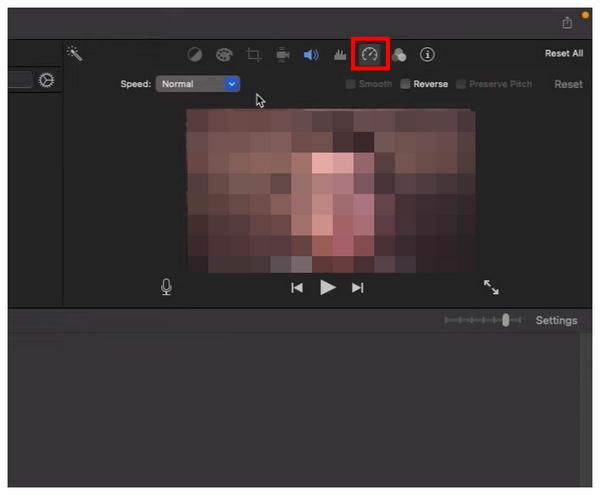
Task: Open the clip filter and audio effects tool
Action: tap(399, 55)
